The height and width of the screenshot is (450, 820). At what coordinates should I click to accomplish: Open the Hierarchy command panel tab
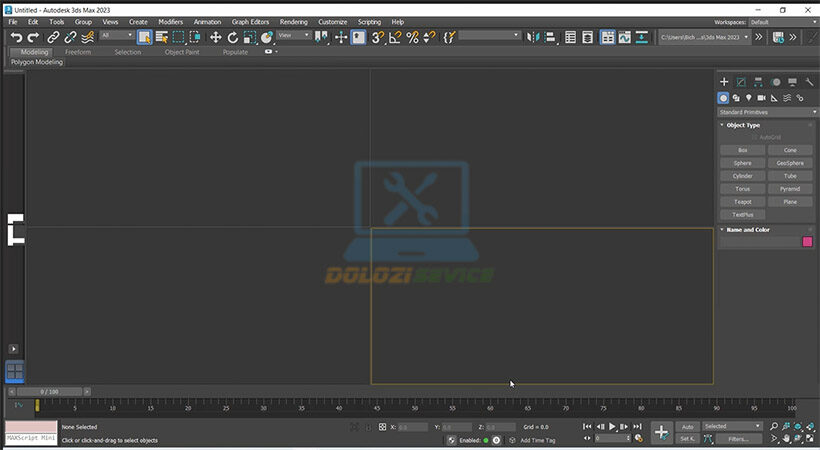pos(758,82)
